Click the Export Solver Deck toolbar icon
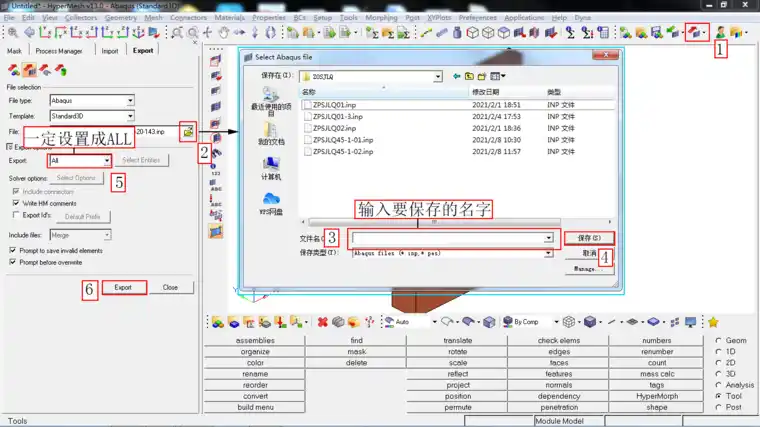760x427 pixels. (695, 32)
